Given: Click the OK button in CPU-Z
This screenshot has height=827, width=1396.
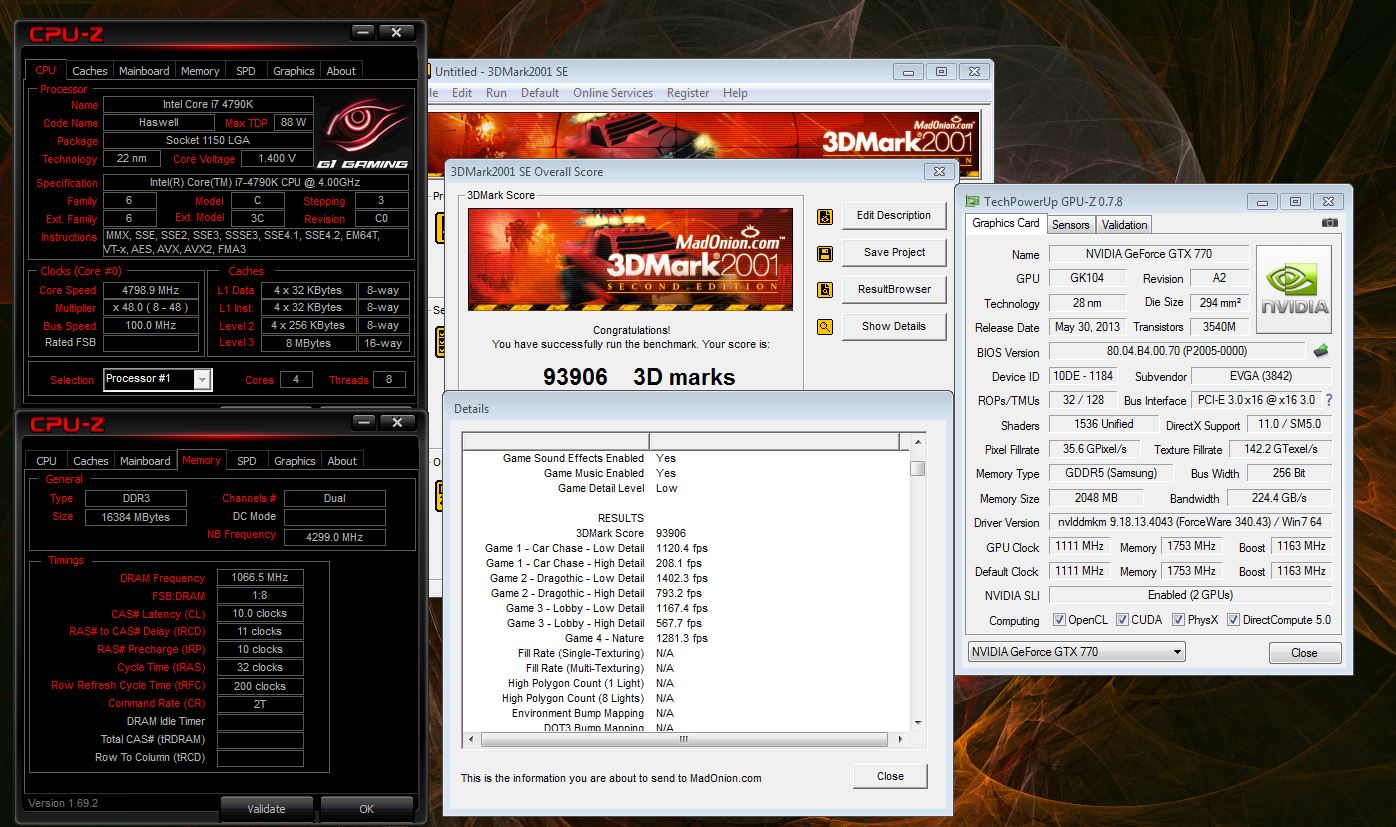Looking at the screenshot, I should (367, 809).
